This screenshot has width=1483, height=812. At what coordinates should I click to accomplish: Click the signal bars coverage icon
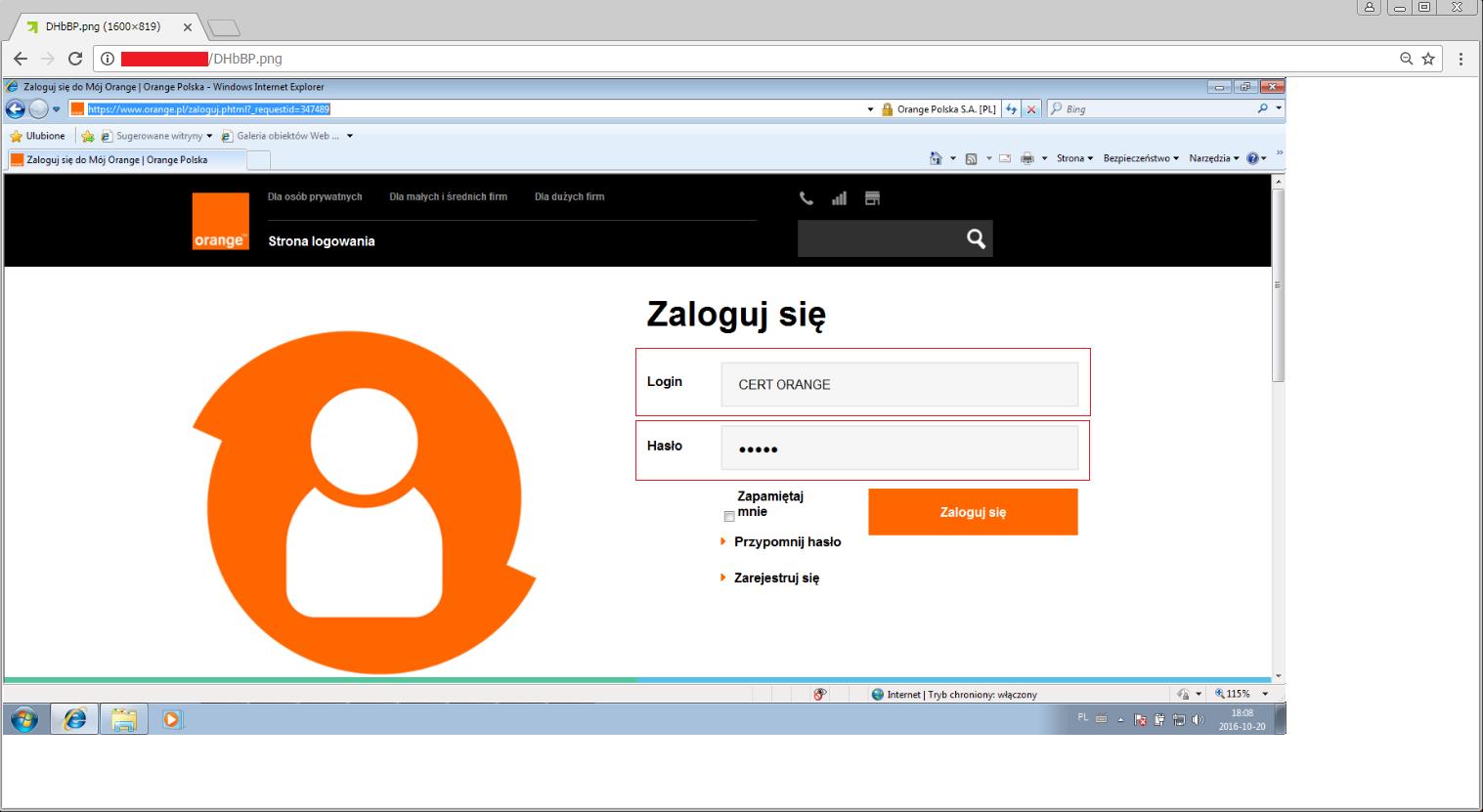click(x=839, y=198)
